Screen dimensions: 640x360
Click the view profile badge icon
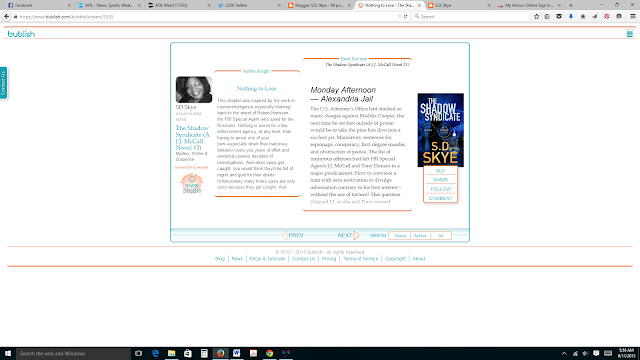[x=192, y=183]
